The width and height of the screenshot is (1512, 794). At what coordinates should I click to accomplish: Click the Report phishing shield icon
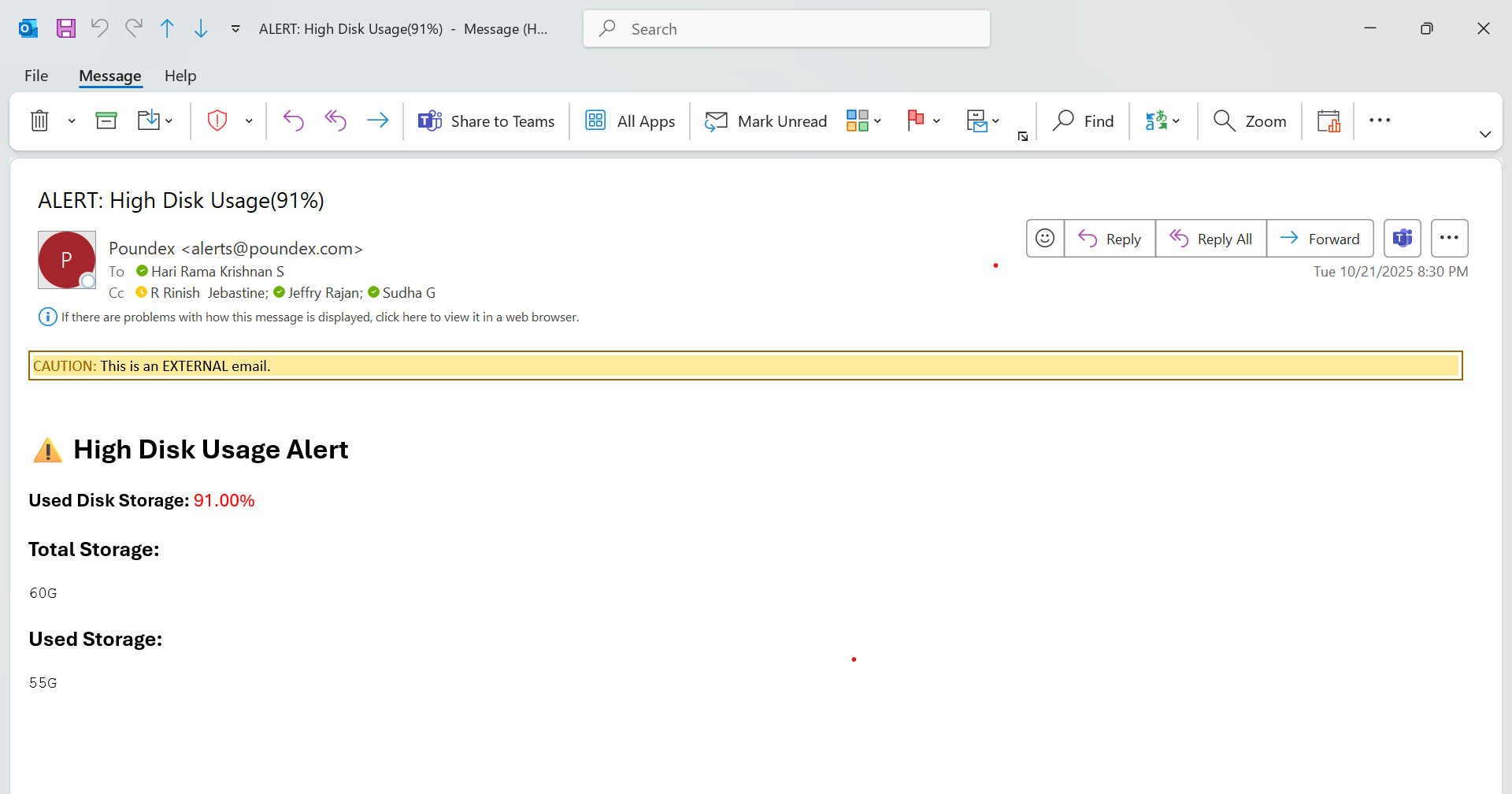pos(217,121)
